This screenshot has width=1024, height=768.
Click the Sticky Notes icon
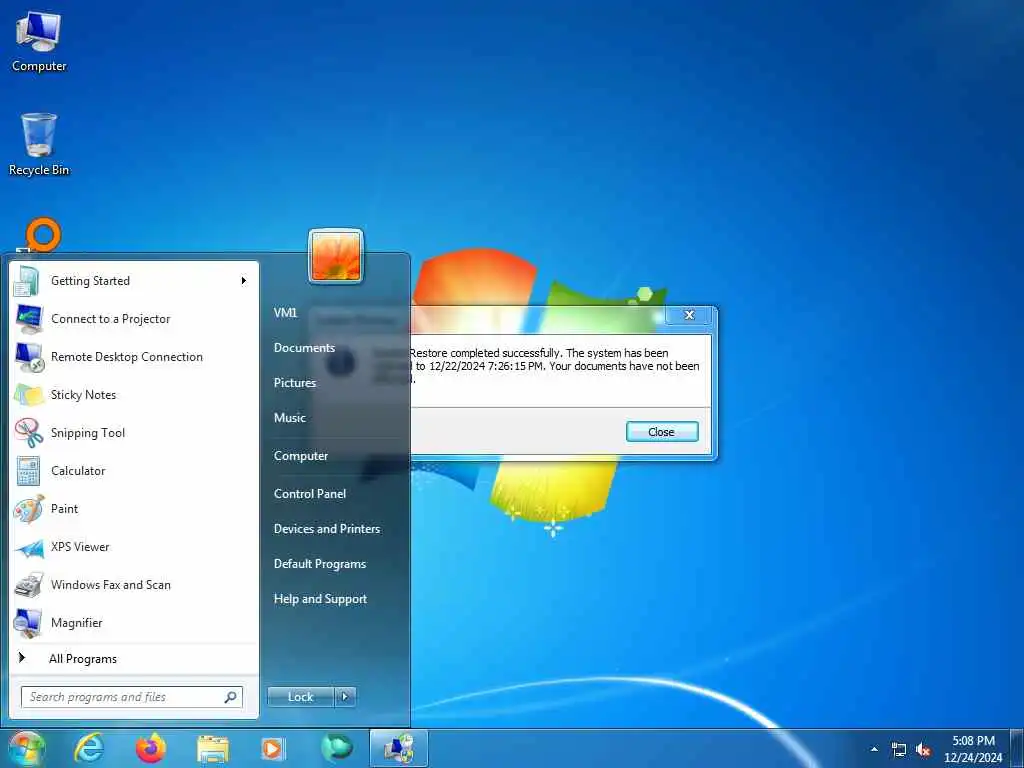click(x=29, y=394)
